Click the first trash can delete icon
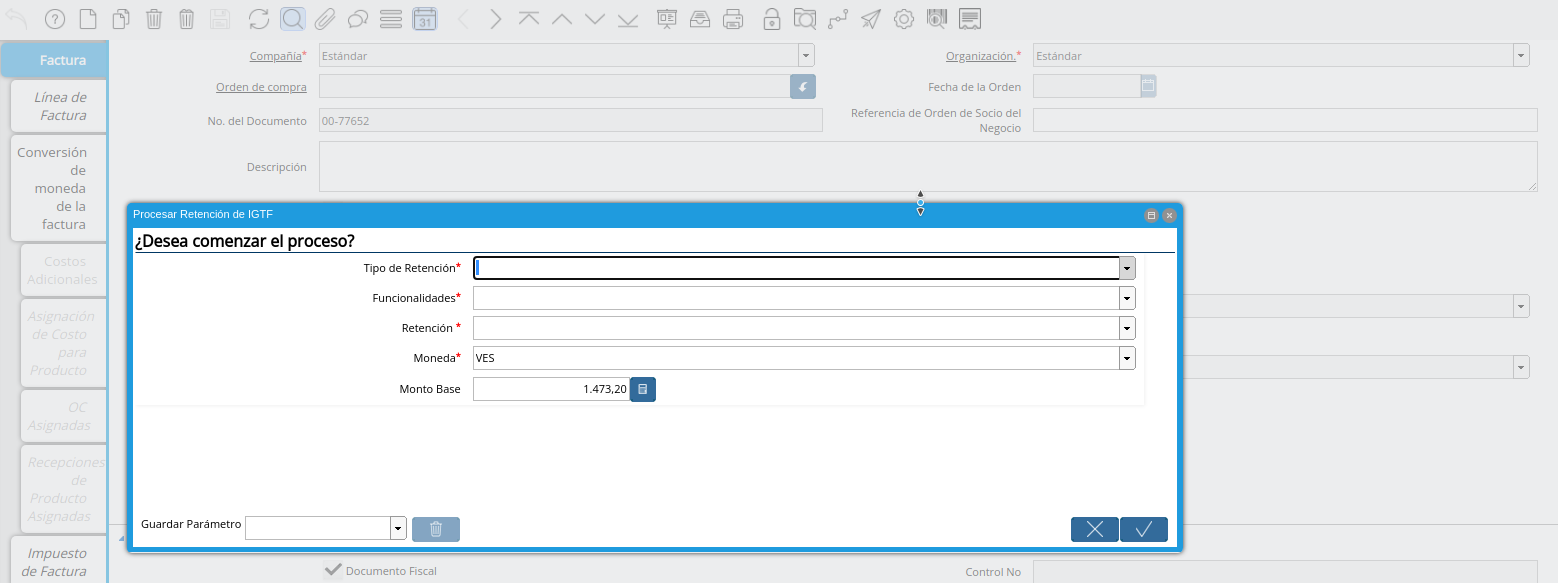The image size is (1558, 583). click(154, 18)
